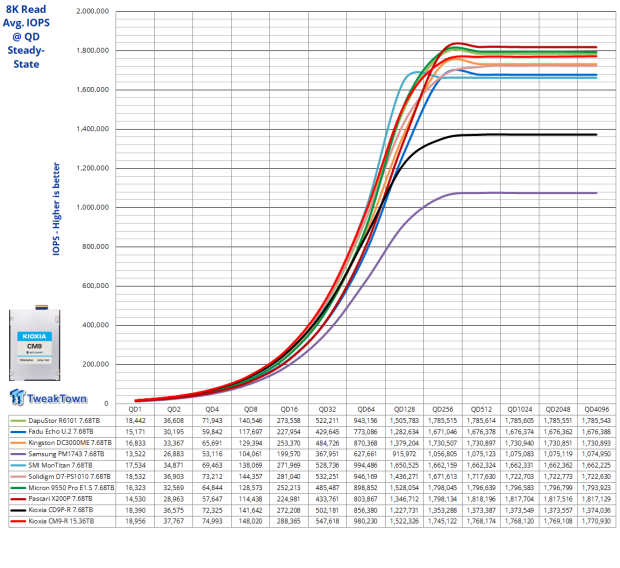Screen dimensions: 620x568
Task: Click the DapuStor R6101 QD1 value 18,442
Action: coord(135,420)
